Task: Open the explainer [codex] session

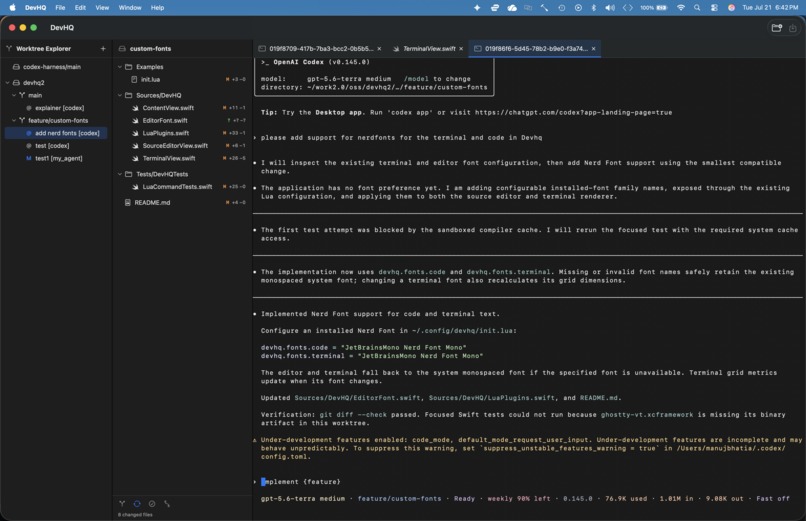Action: click(x=56, y=108)
